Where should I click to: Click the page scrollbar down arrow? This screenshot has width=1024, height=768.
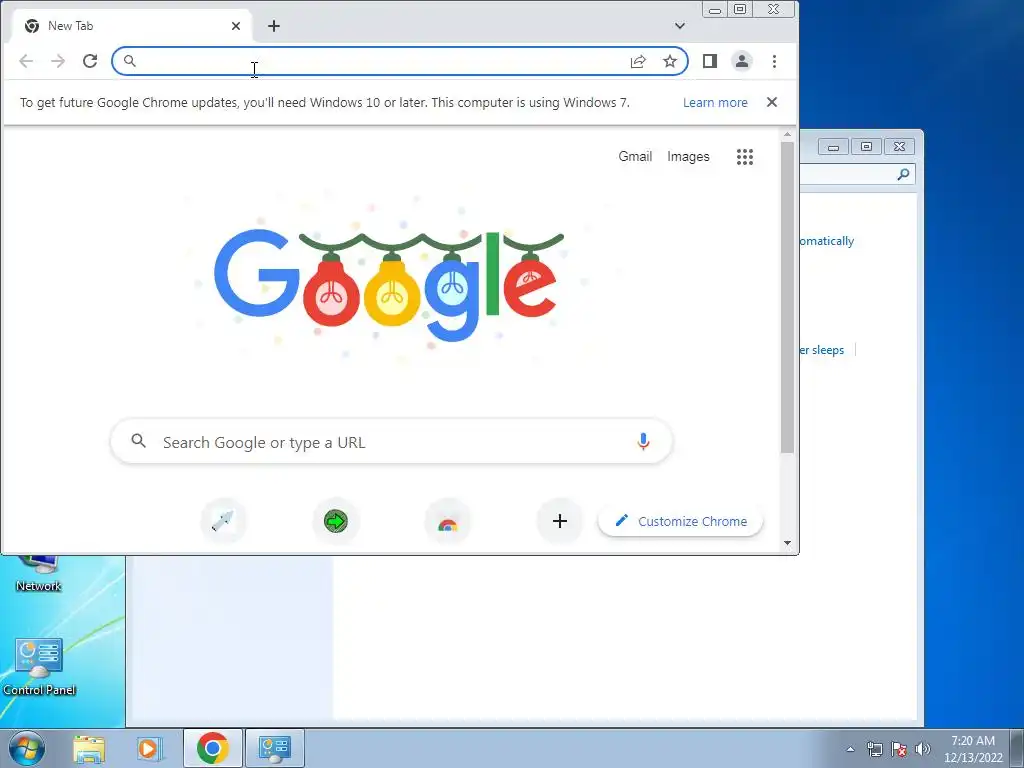click(788, 543)
